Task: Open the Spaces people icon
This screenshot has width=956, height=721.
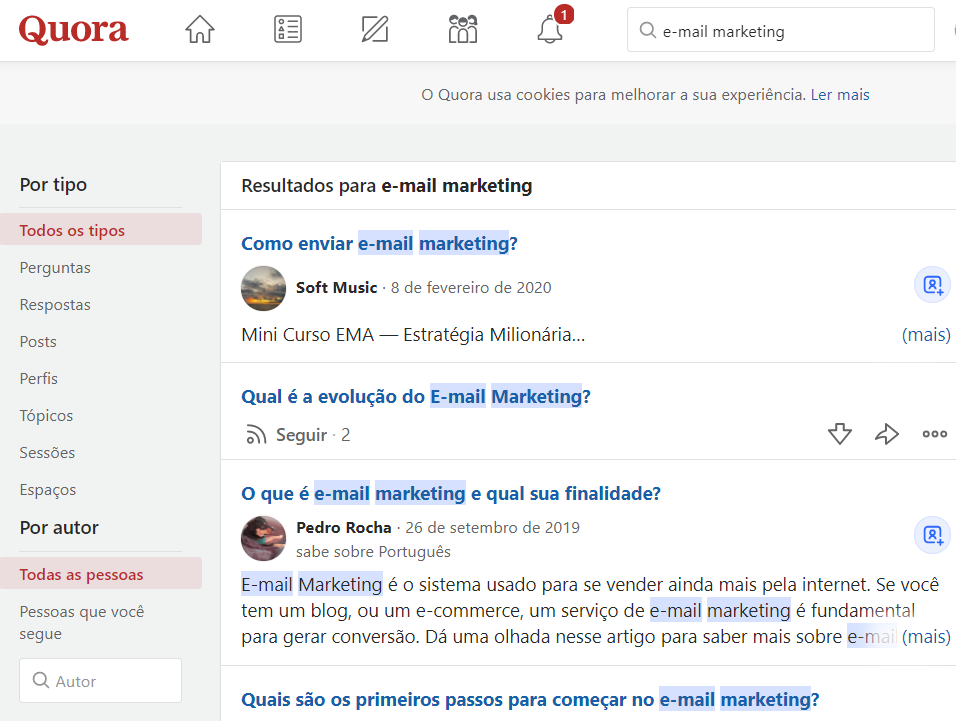Action: [463, 29]
